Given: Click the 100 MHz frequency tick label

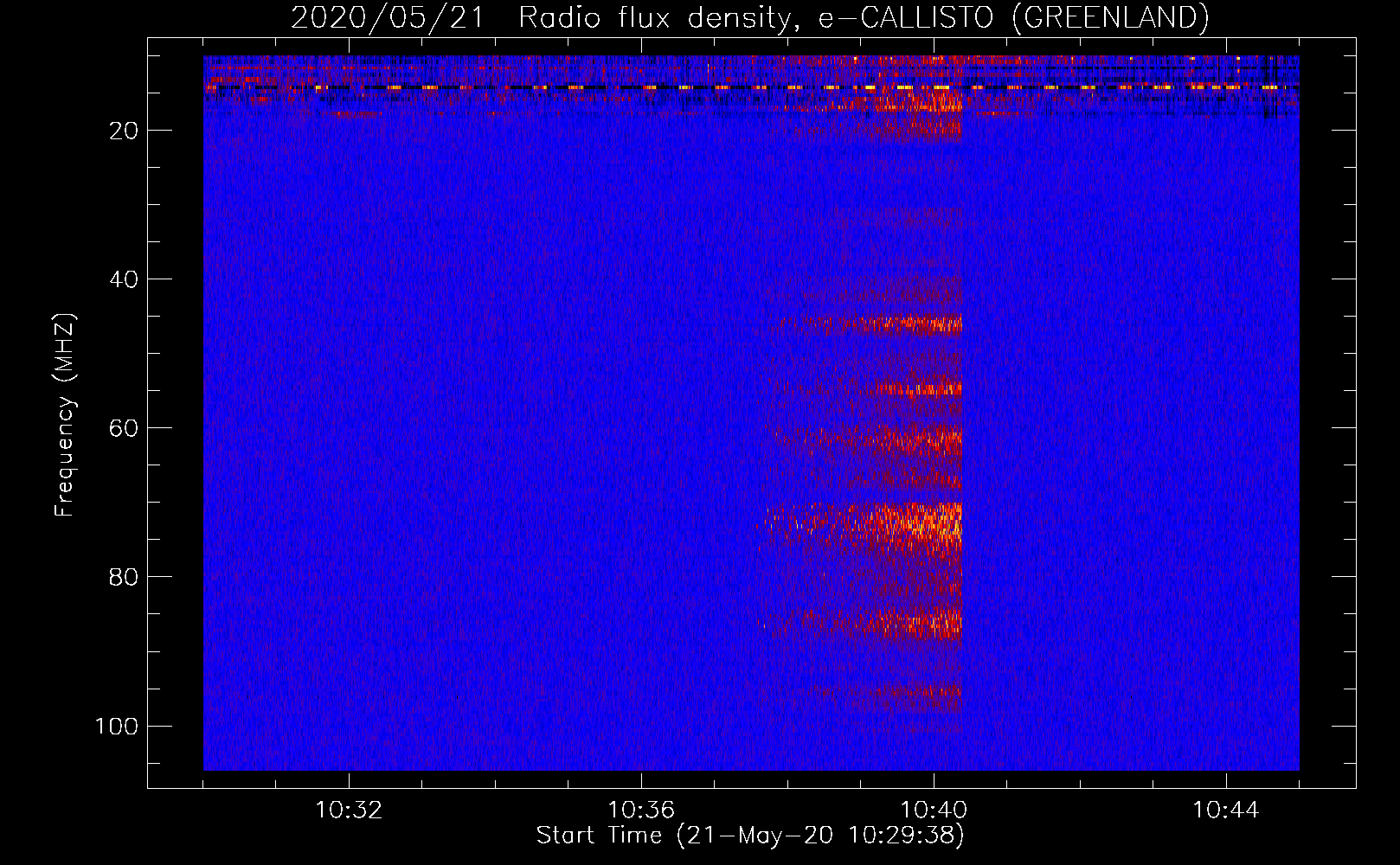Looking at the screenshot, I should [x=117, y=726].
